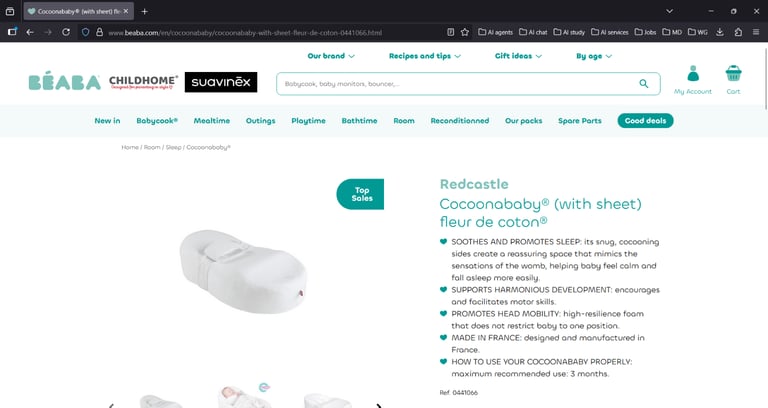Screen dimensions: 768x408
Task: Expand the By age dropdown
Action: (594, 56)
